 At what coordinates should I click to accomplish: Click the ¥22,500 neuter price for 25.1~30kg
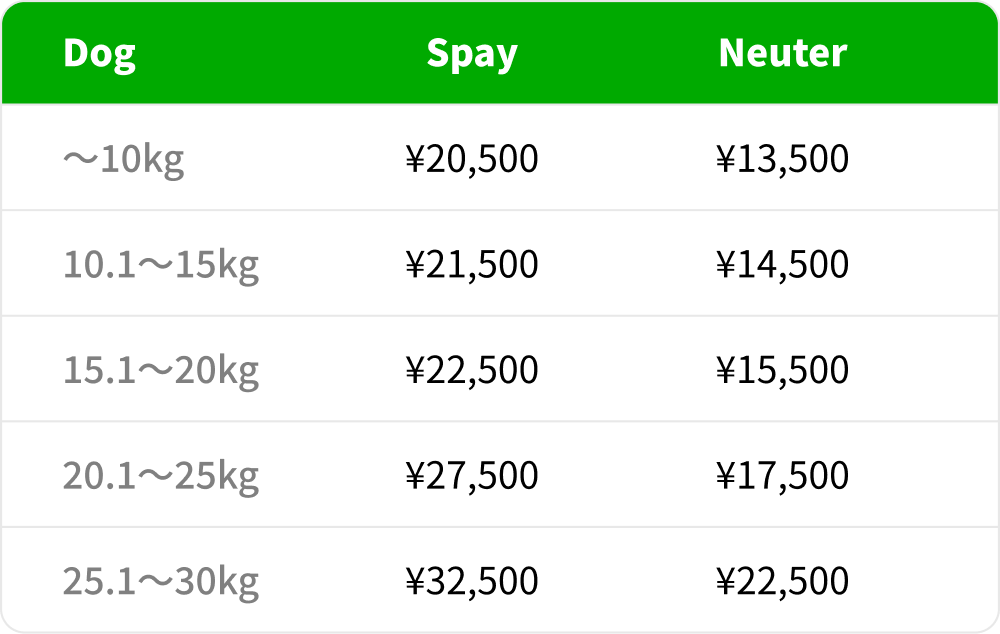tap(783, 582)
